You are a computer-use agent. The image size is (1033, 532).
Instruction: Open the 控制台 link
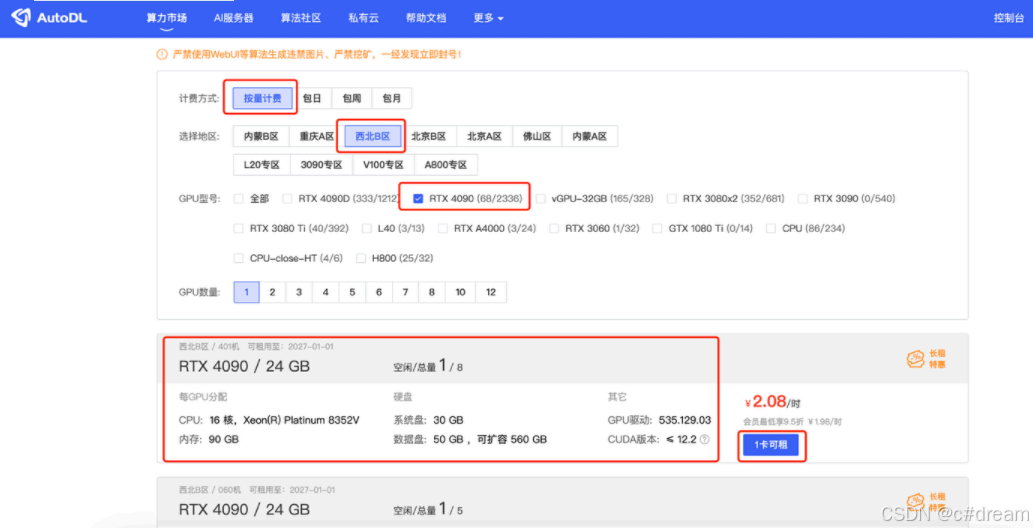pos(1009,18)
